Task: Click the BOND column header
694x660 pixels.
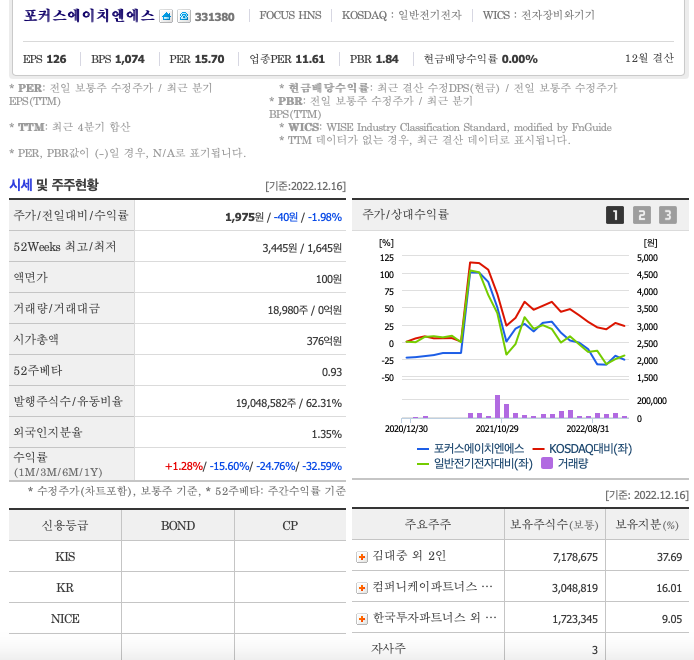Action: point(178,525)
